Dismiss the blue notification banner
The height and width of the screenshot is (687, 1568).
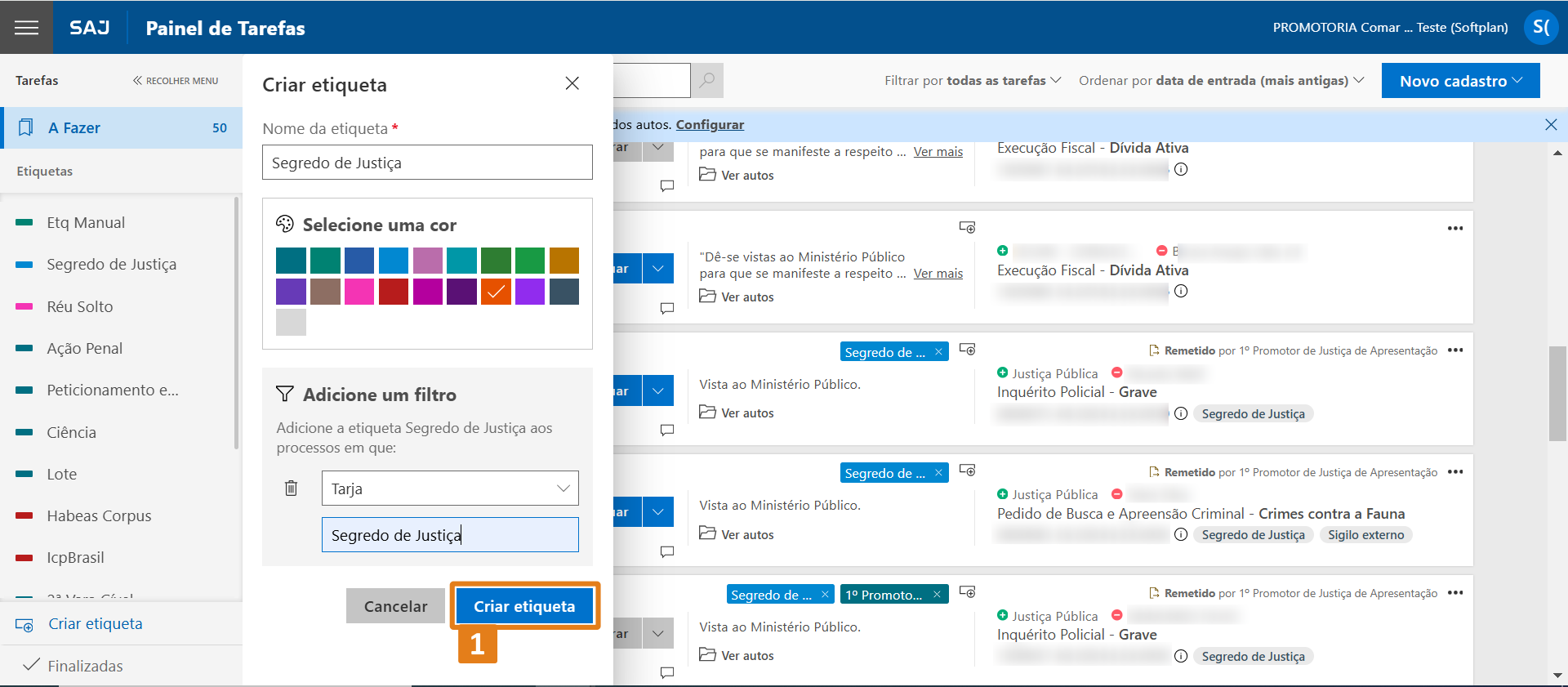tap(1550, 124)
